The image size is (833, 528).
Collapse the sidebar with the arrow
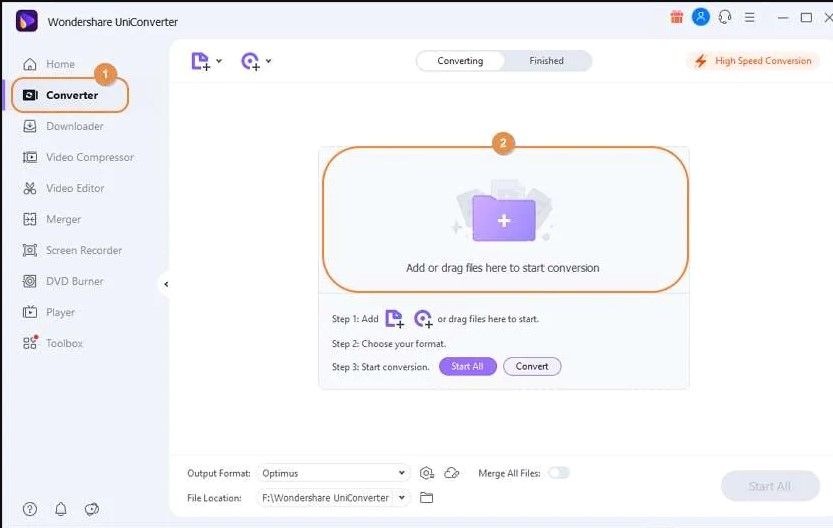166,284
